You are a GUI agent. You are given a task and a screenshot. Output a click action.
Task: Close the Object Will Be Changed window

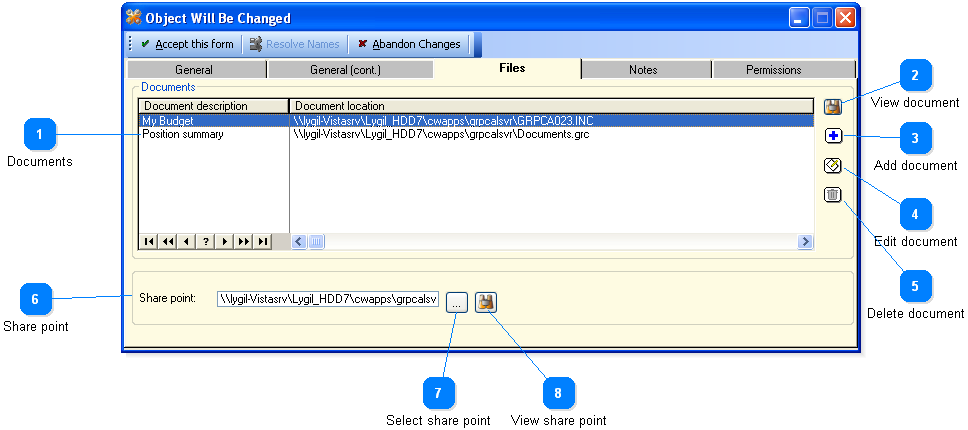click(845, 18)
